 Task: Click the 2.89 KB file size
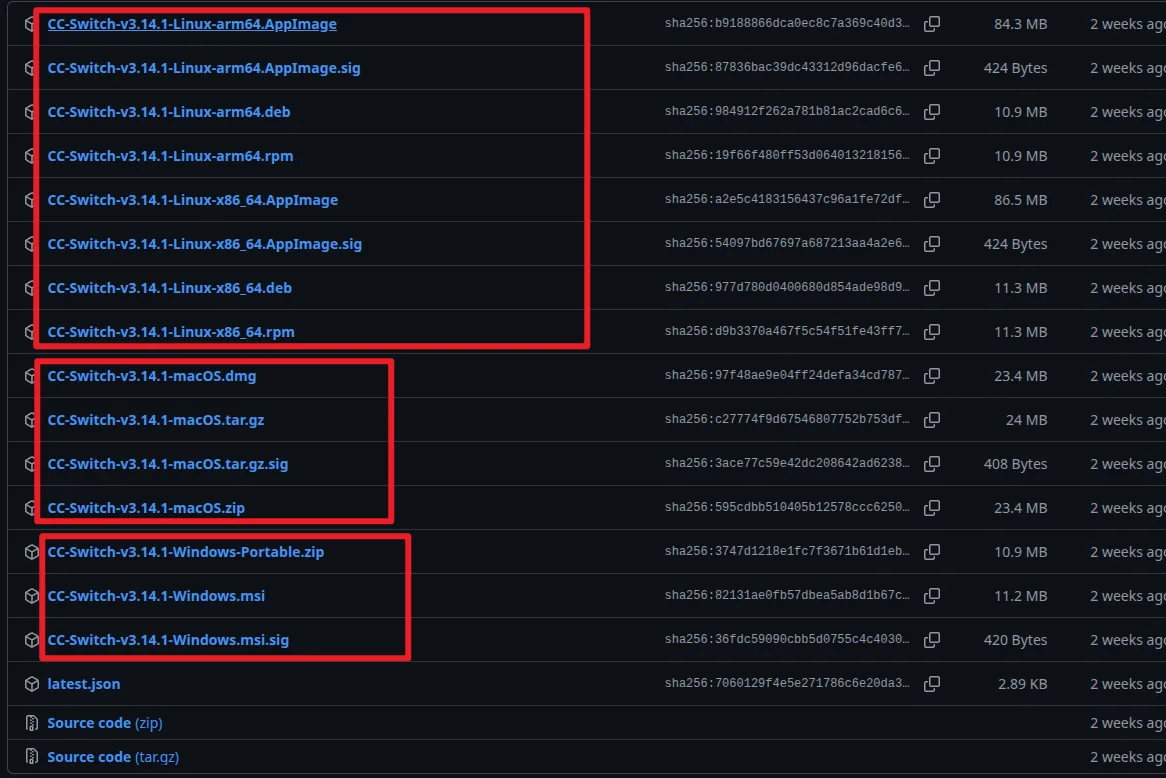pos(1022,684)
